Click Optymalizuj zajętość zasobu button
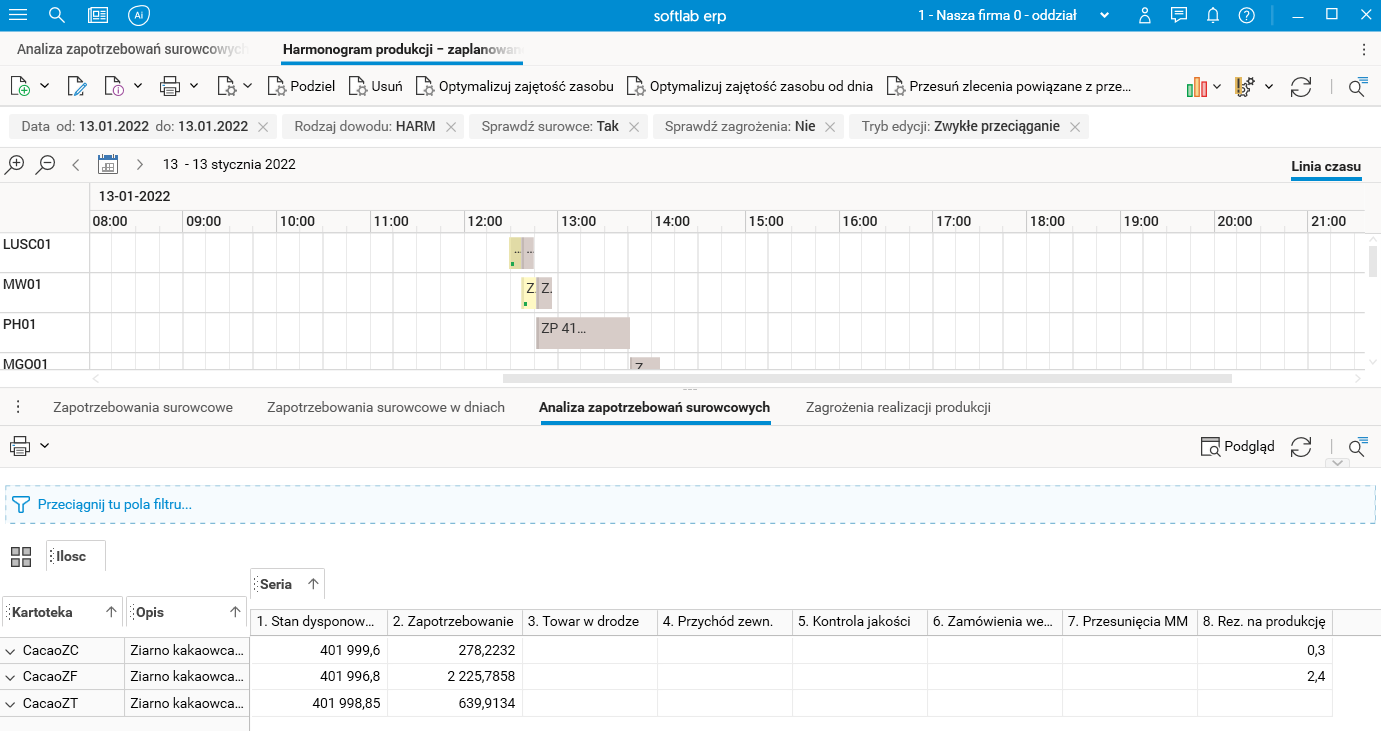This screenshot has height=731, width=1381. tap(514, 87)
